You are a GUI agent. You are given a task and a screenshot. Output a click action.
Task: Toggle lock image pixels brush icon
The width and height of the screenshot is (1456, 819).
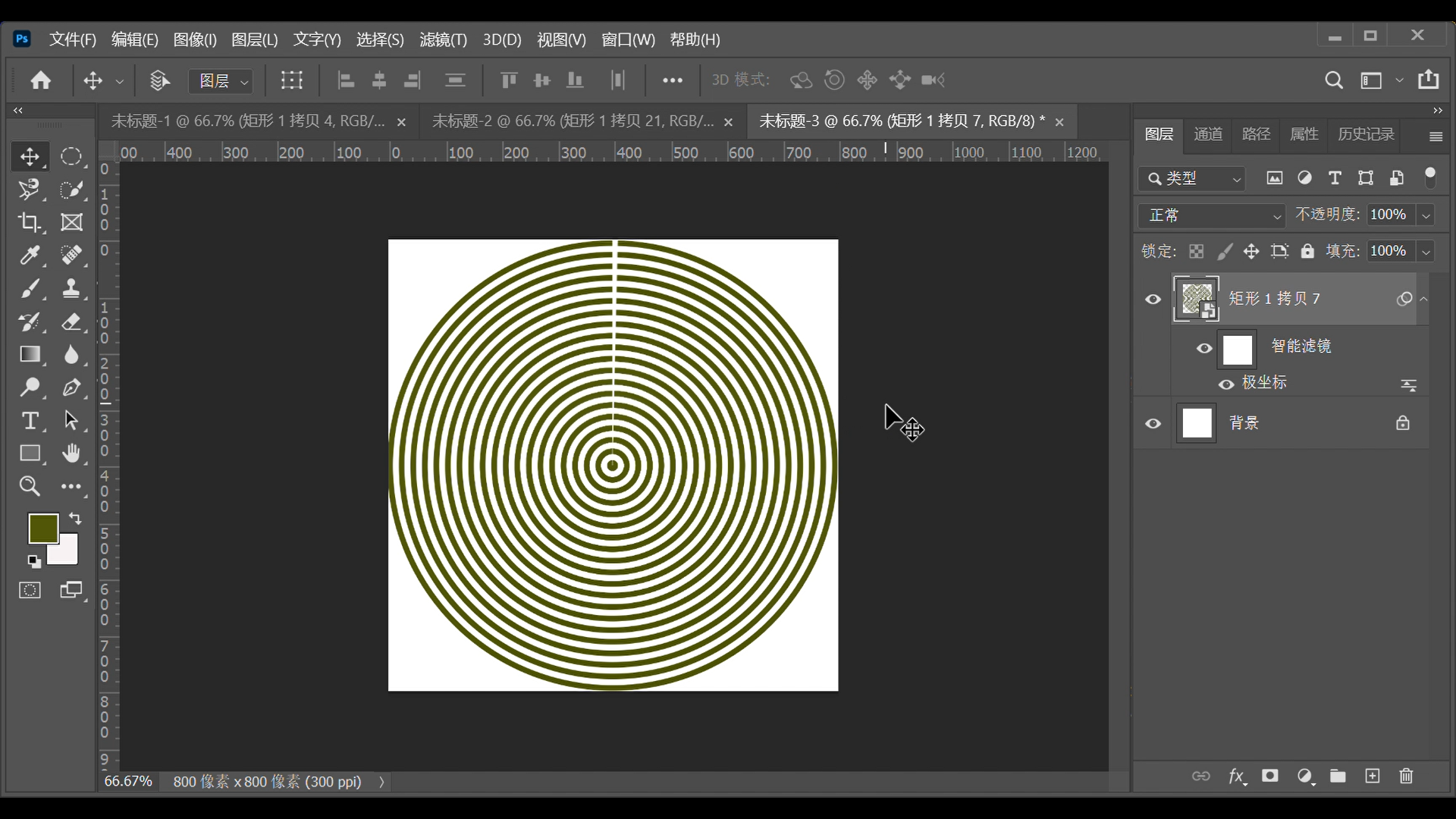pos(1225,251)
